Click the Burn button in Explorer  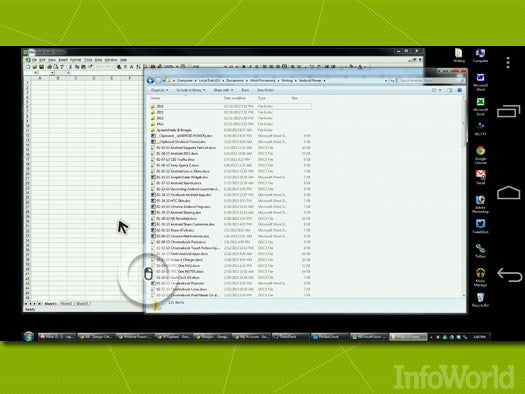pyautogui.click(x=245, y=90)
